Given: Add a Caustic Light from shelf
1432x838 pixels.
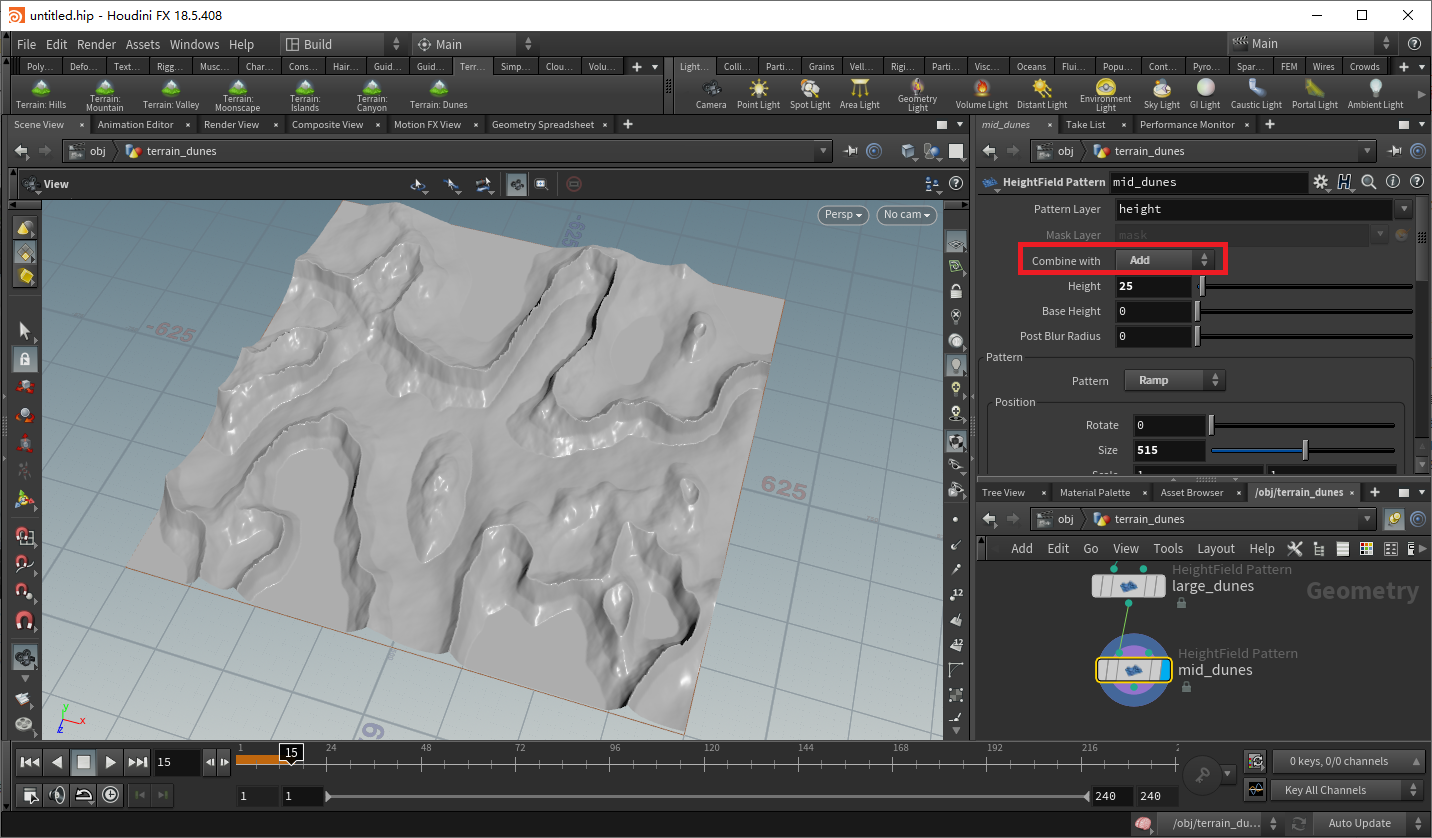Looking at the screenshot, I should pos(1256,96).
